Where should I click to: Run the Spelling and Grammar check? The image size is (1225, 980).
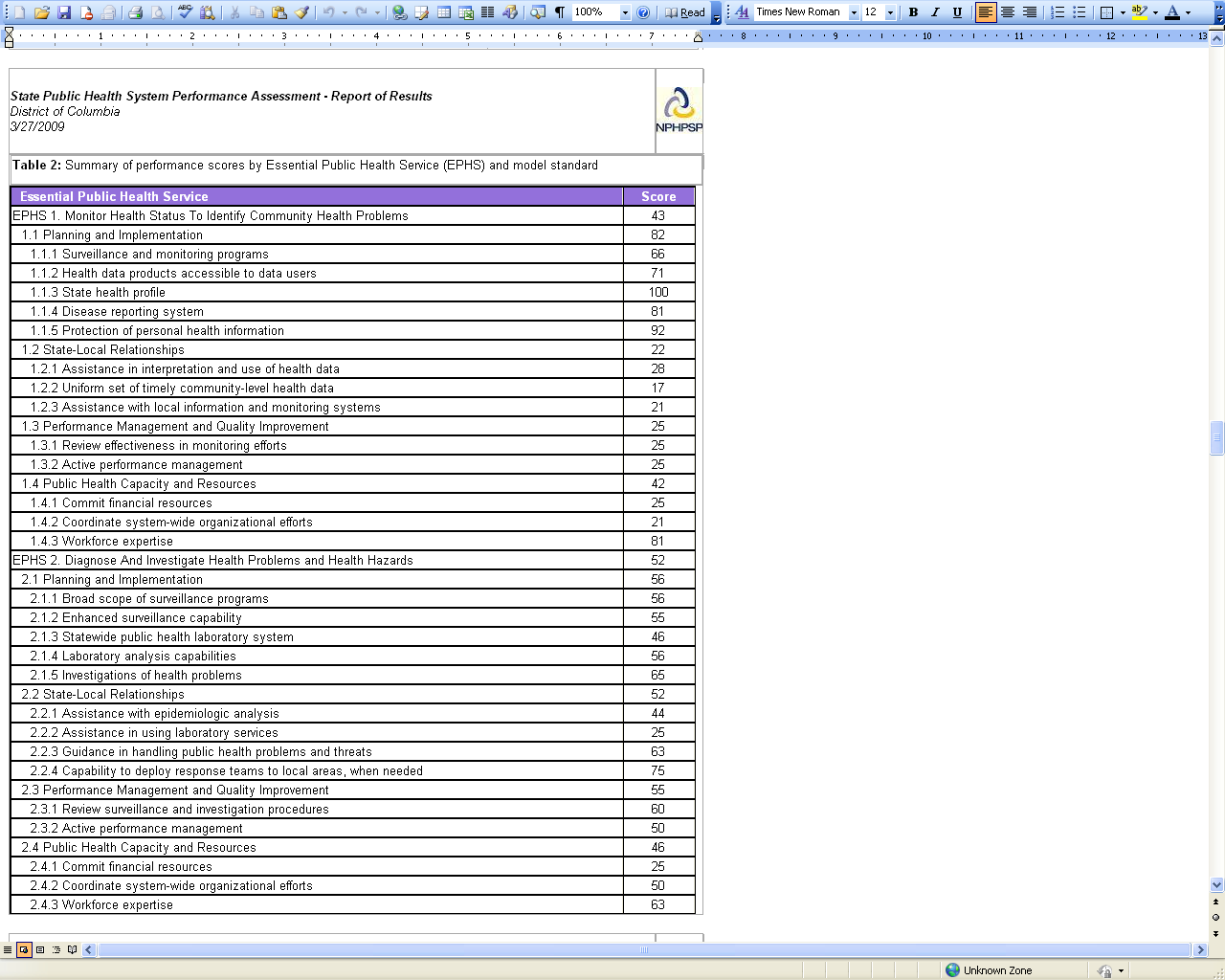[186, 12]
